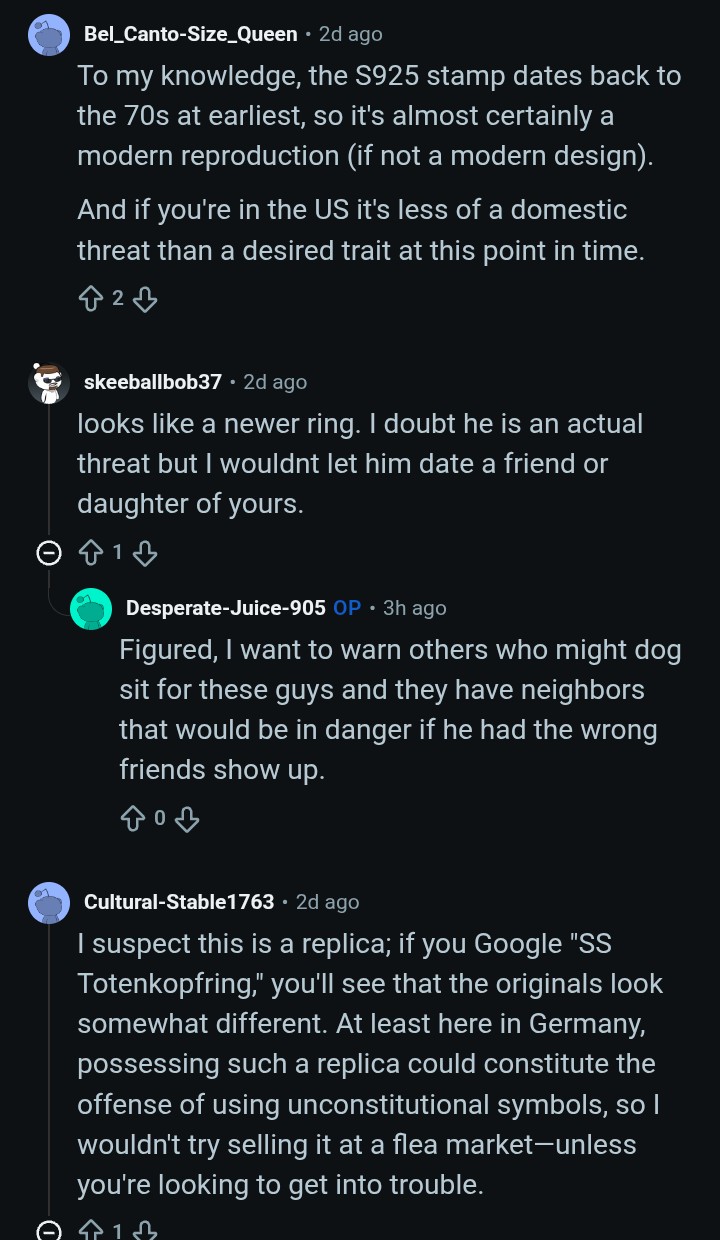
Task: Downvote skeeballbob37's comment
Action: click(x=146, y=552)
